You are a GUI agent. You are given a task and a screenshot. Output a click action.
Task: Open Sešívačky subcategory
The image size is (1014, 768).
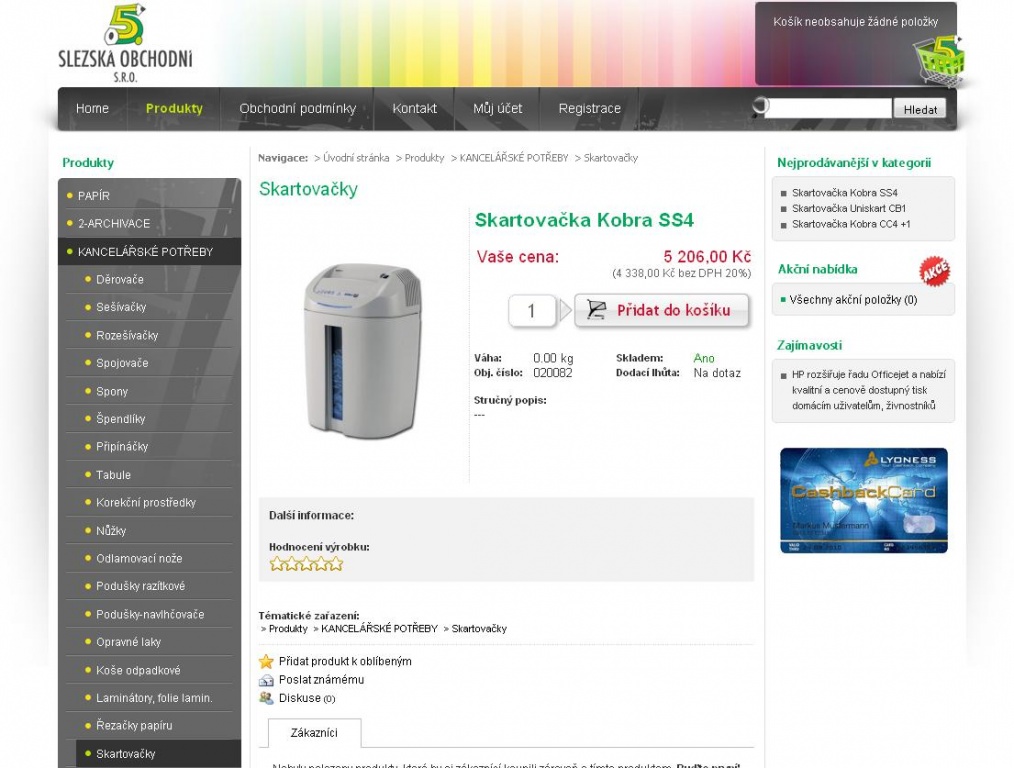click(121, 307)
